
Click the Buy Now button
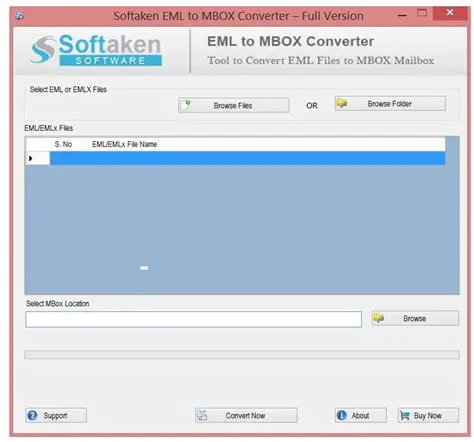click(x=428, y=415)
